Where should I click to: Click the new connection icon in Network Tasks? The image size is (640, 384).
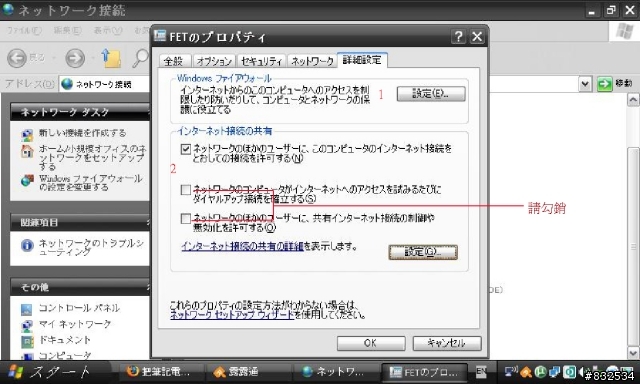27,134
